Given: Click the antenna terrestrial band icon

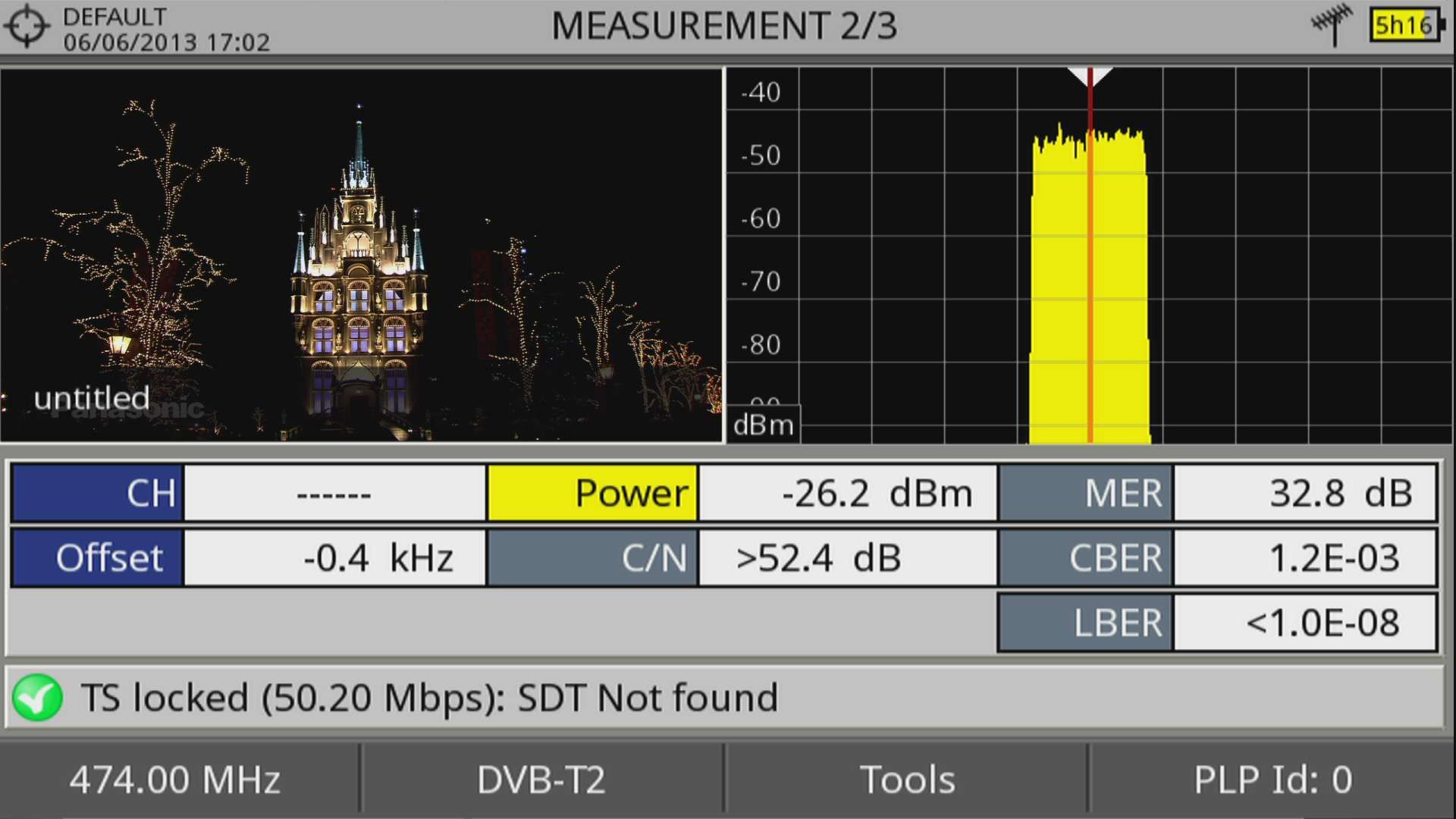Looking at the screenshot, I should point(1332,24).
